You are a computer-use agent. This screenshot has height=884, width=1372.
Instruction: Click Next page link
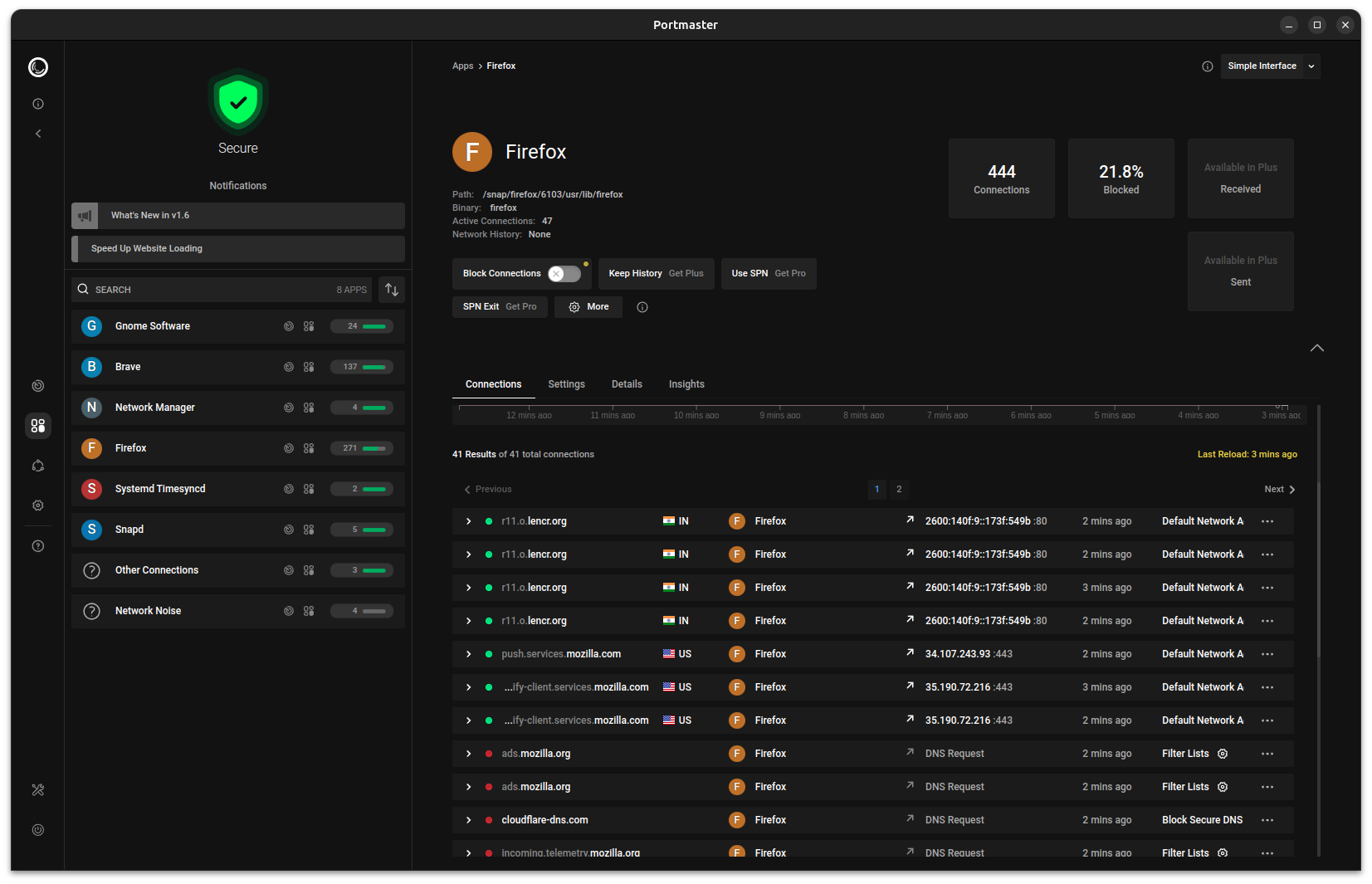[x=1279, y=490]
